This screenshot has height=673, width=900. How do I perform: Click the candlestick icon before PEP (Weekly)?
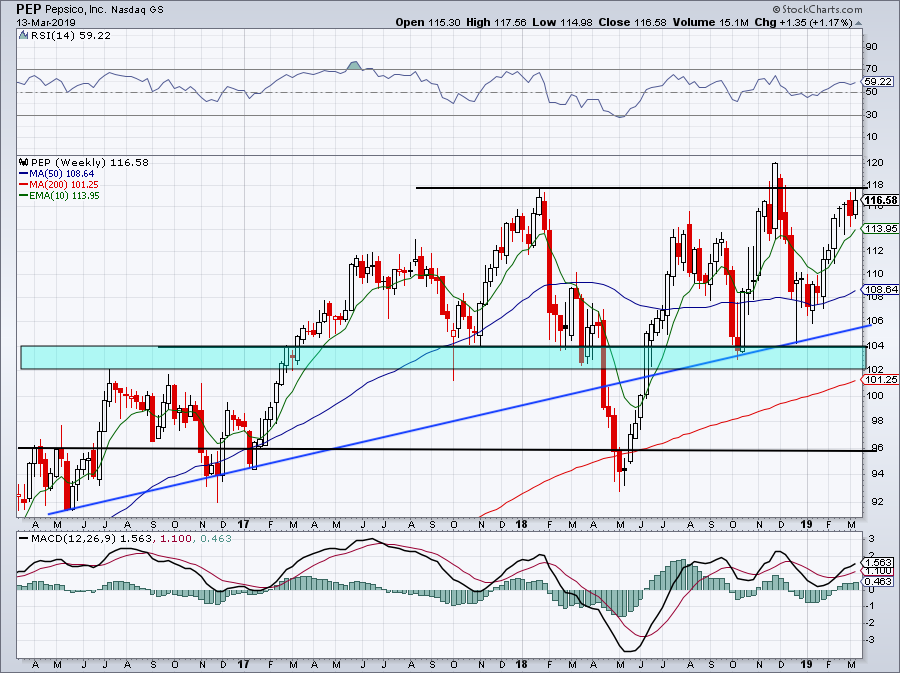click(x=24, y=162)
